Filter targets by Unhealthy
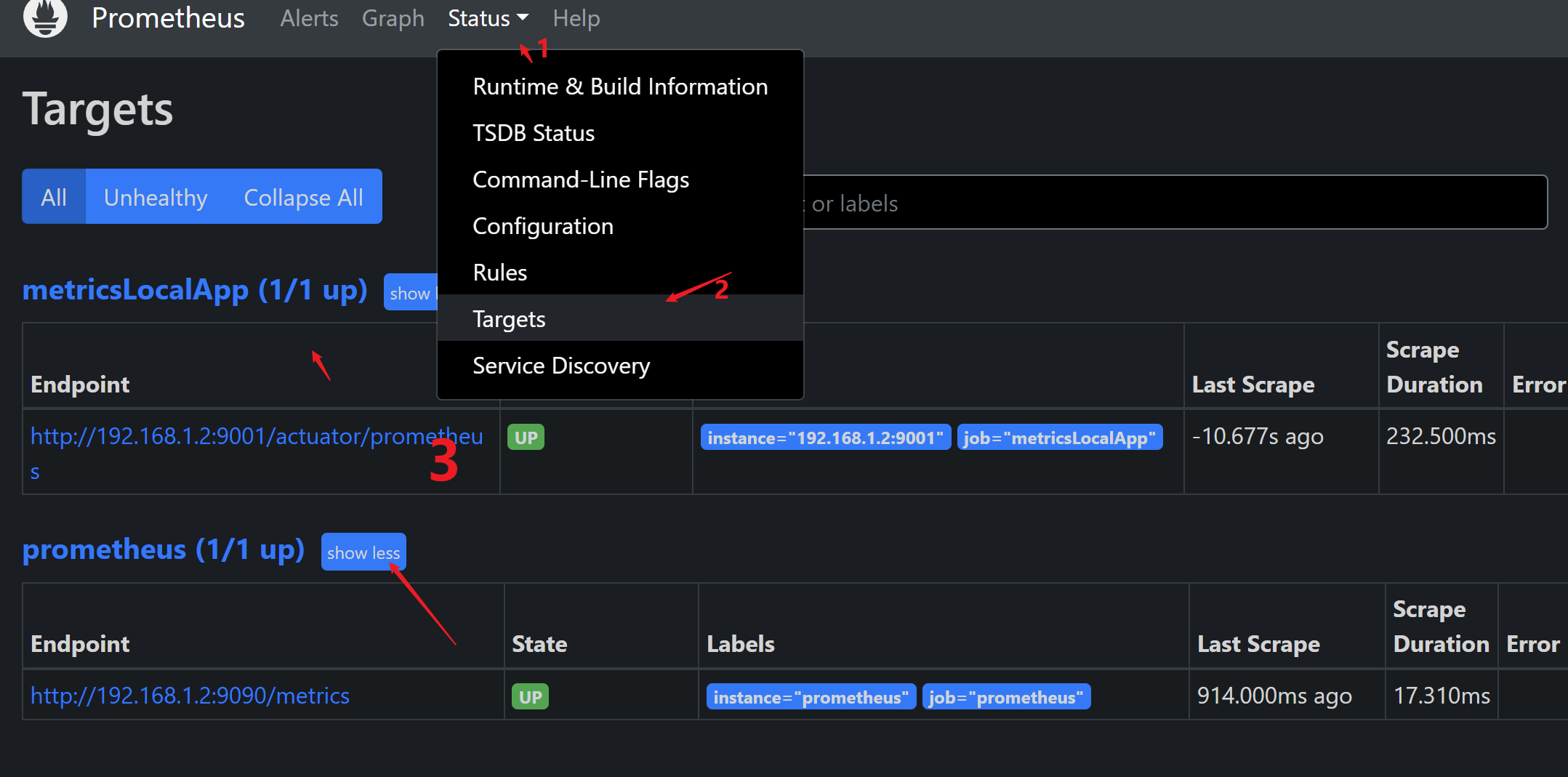 click(x=156, y=197)
